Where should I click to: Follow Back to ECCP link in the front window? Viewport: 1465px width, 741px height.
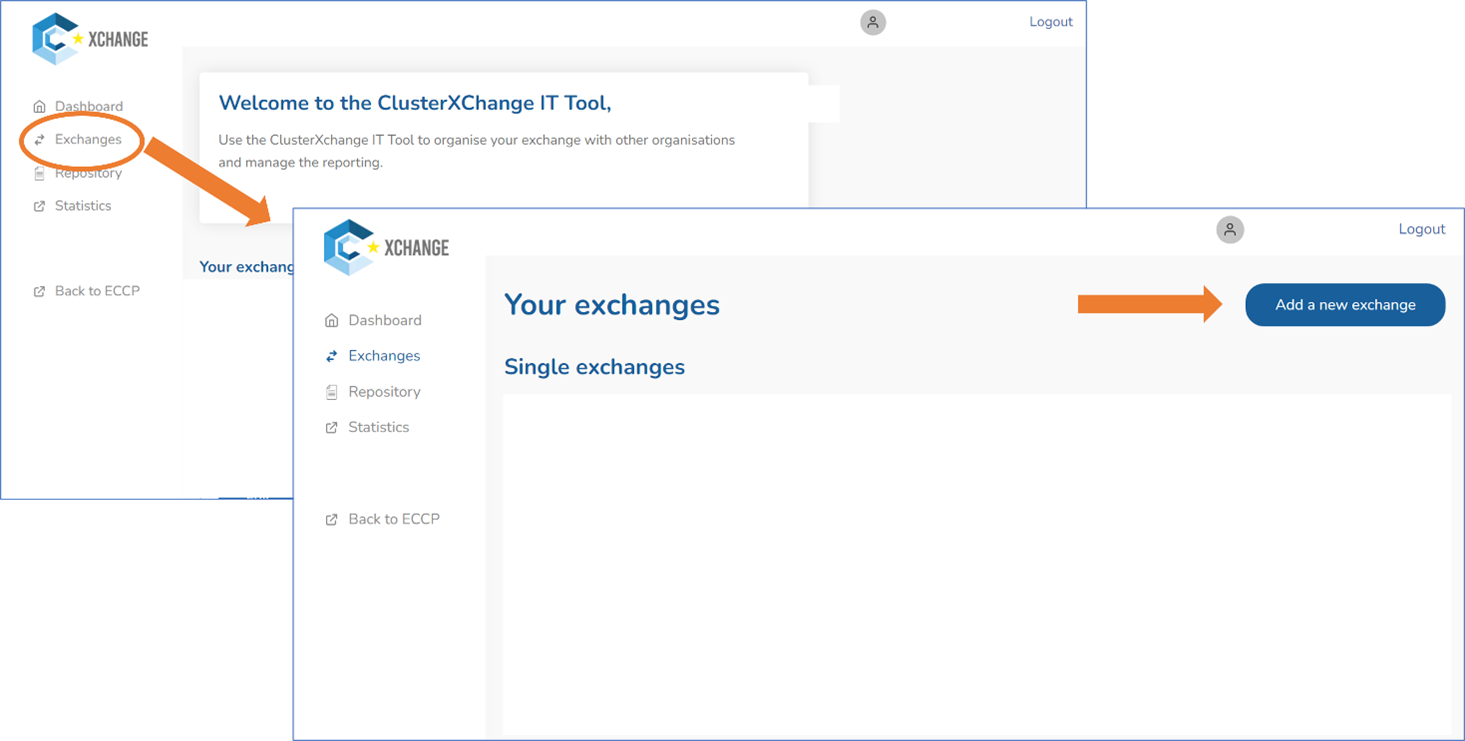pos(394,519)
